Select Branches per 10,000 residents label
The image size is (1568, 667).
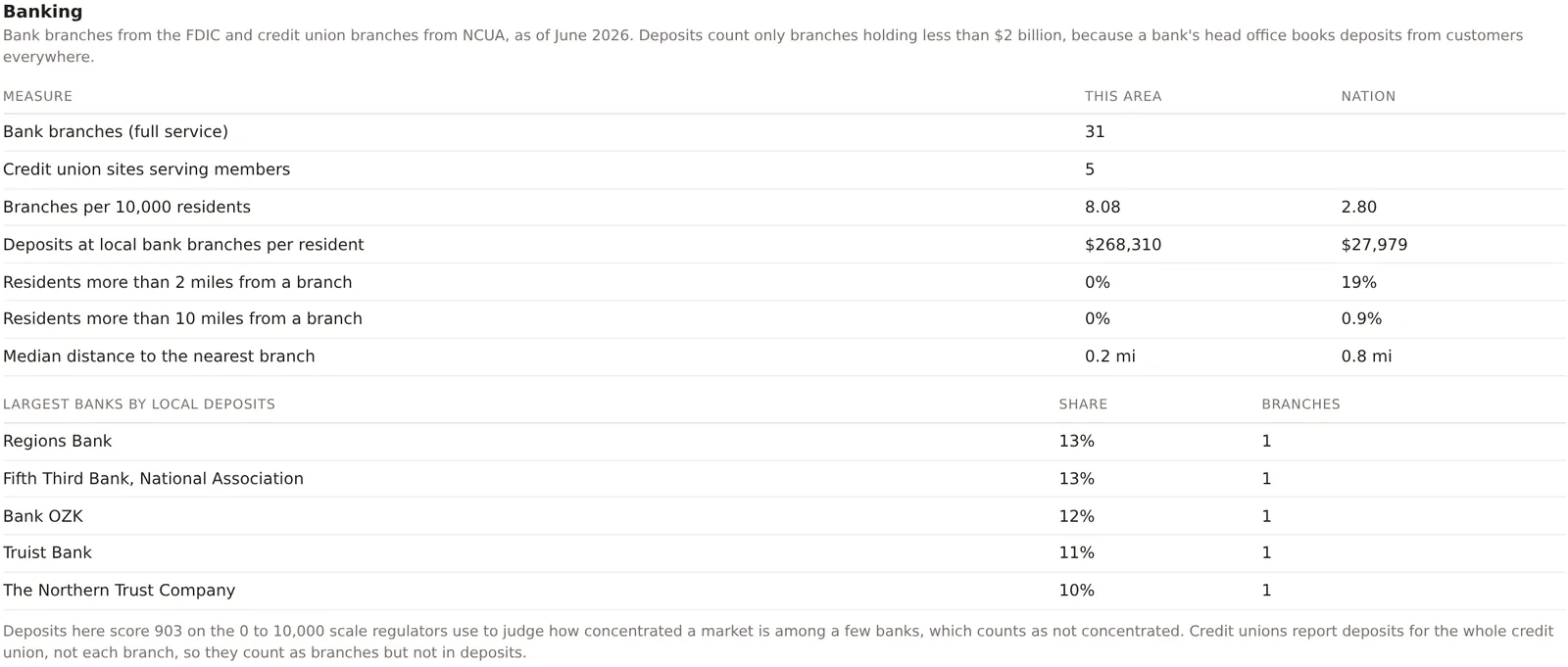(x=126, y=207)
